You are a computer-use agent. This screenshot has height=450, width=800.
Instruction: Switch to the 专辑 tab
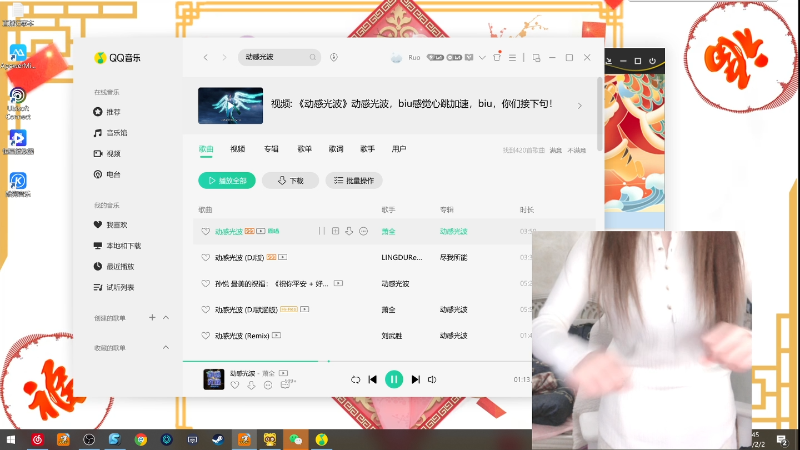271,149
